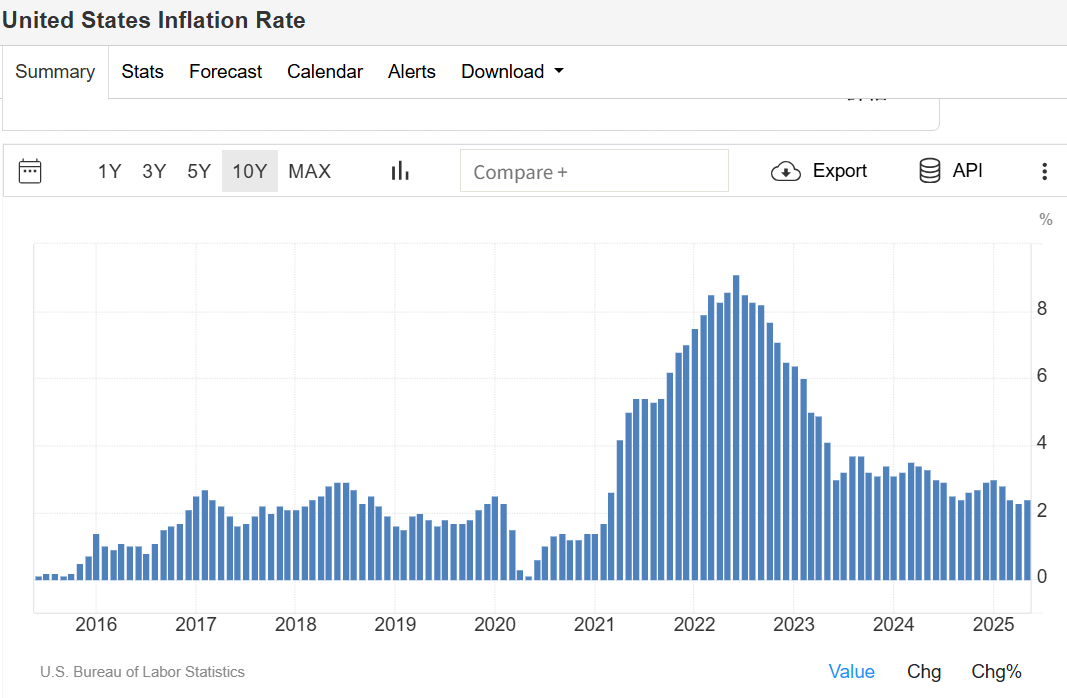Select the 3Y time range

pyautogui.click(x=154, y=171)
